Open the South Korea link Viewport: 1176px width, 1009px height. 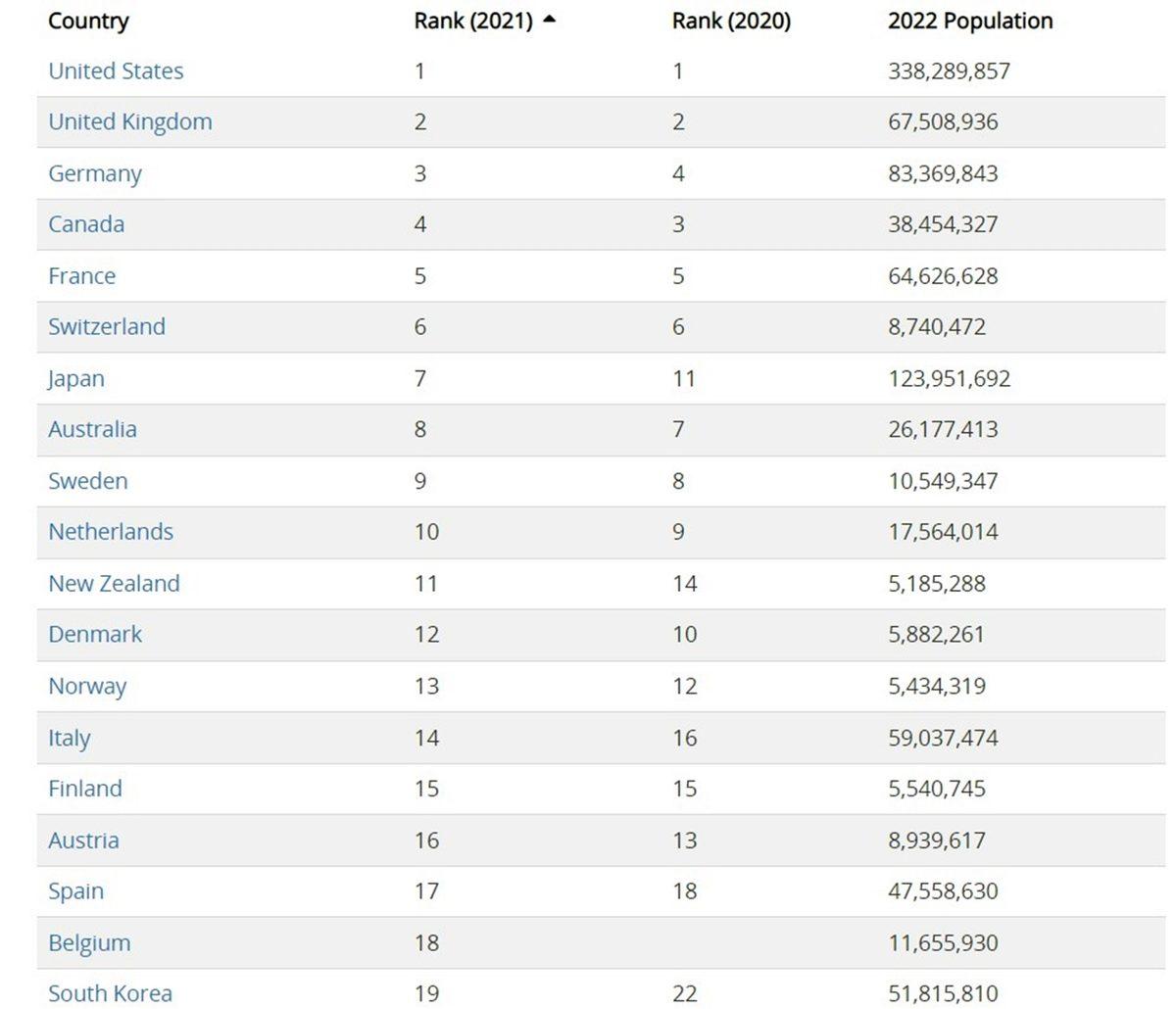coord(110,993)
